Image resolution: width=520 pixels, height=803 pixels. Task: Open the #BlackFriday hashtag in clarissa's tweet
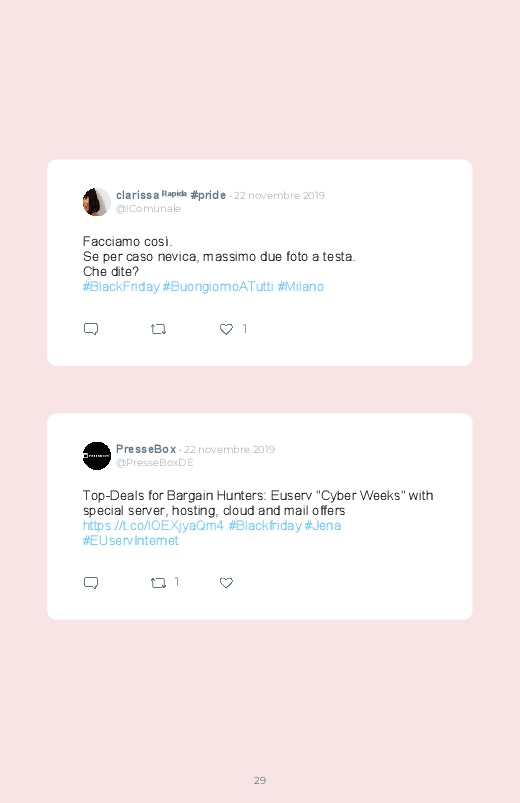click(121, 286)
